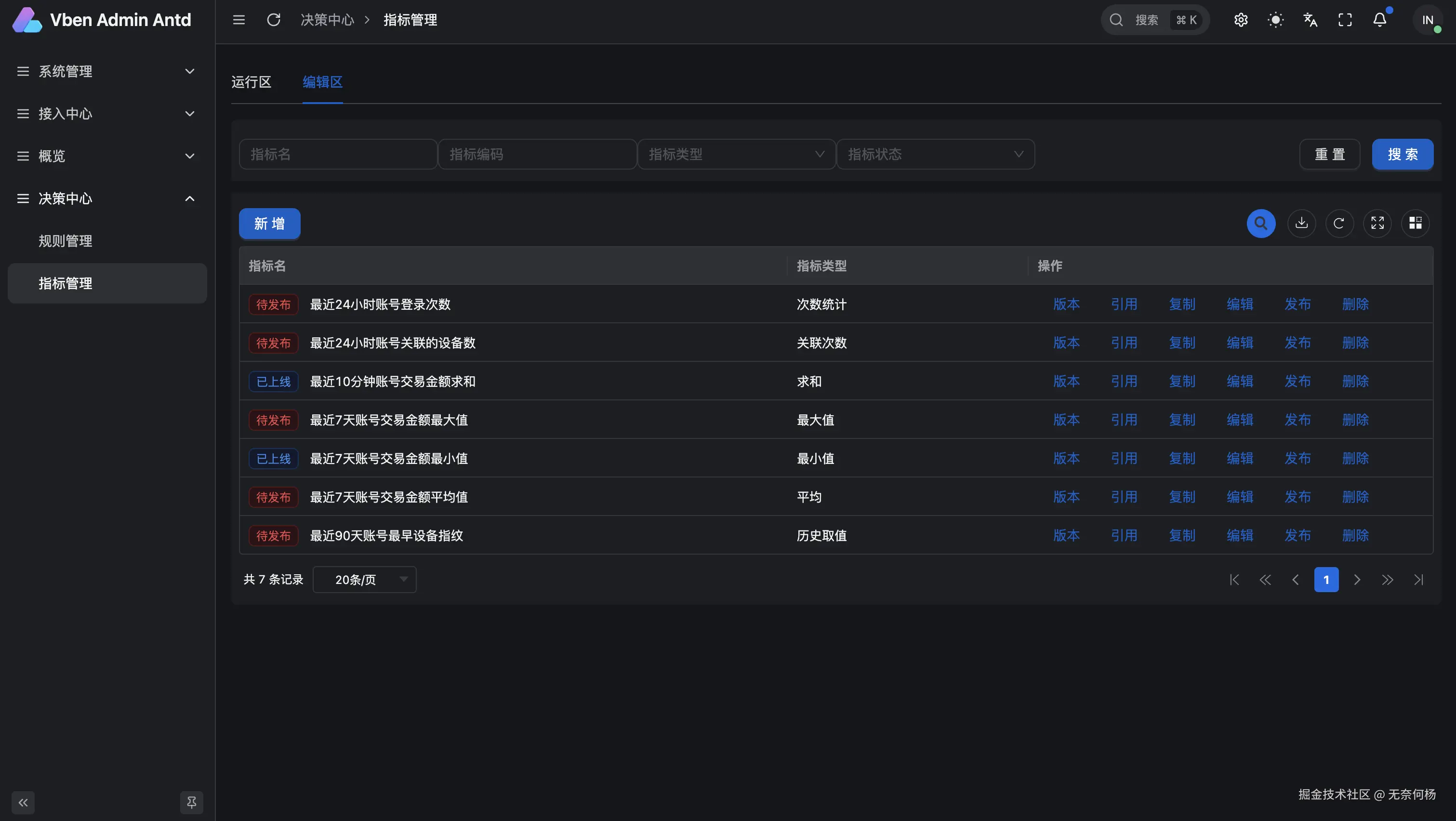Open language translation switcher
This screenshot has height=821, width=1456.
click(1310, 20)
